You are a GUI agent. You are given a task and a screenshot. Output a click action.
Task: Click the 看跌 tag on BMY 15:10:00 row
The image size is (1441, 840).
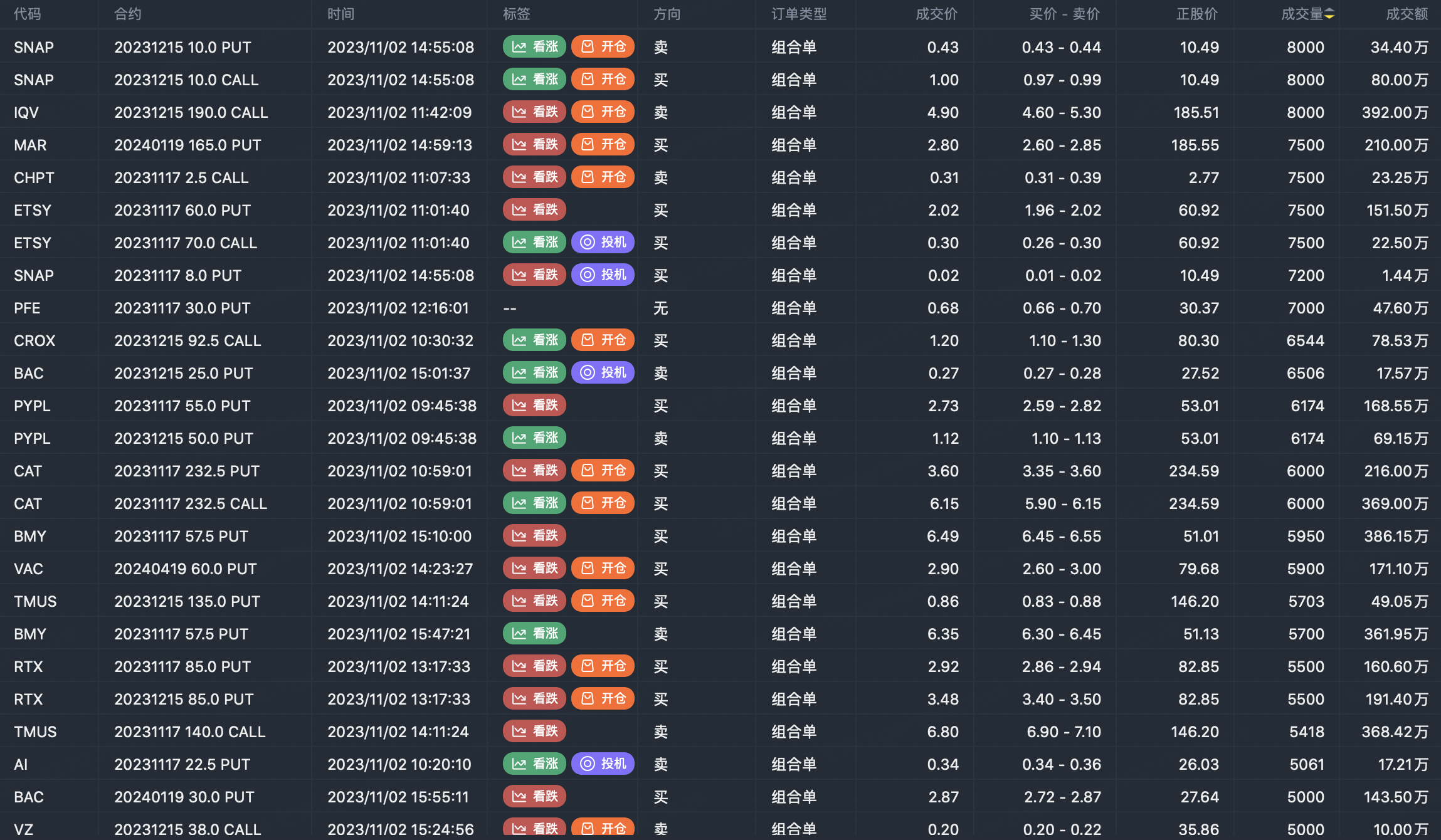pyautogui.click(x=534, y=536)
